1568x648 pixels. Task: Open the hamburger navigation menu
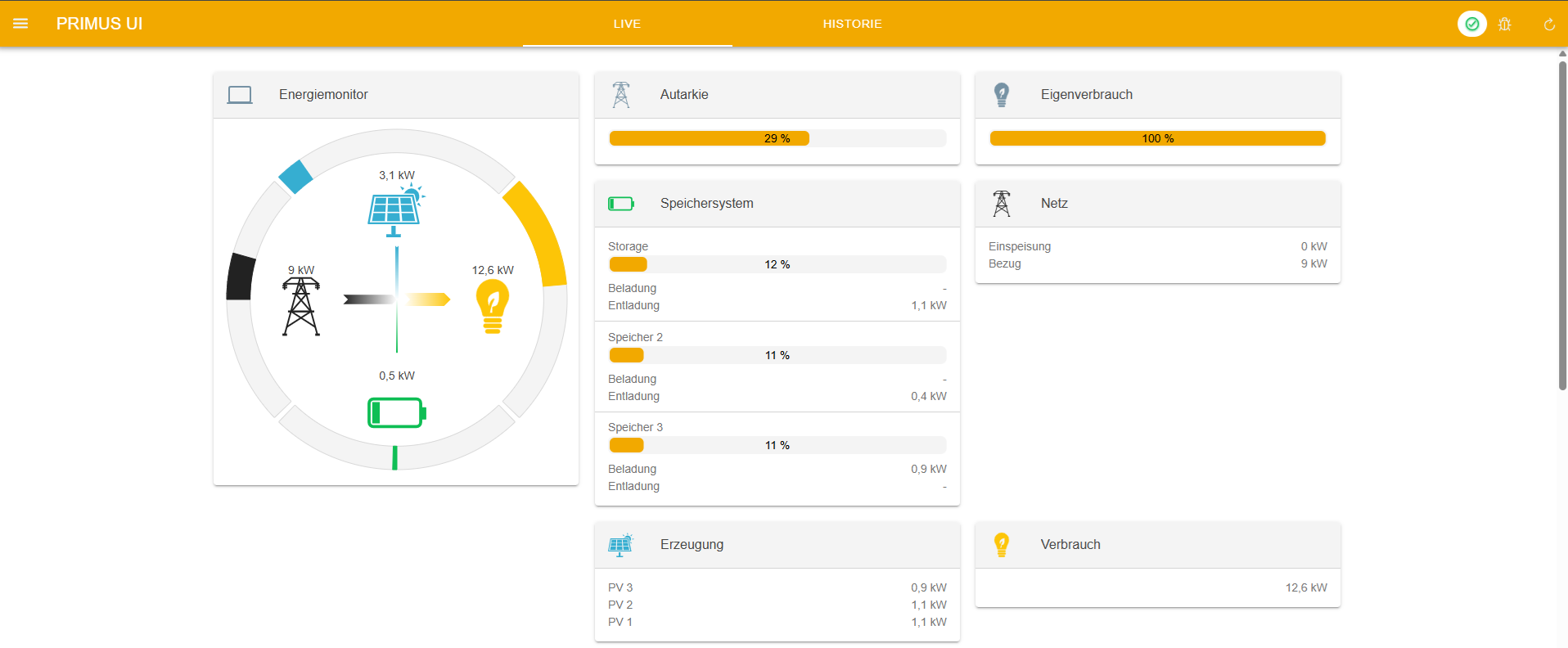20,24
